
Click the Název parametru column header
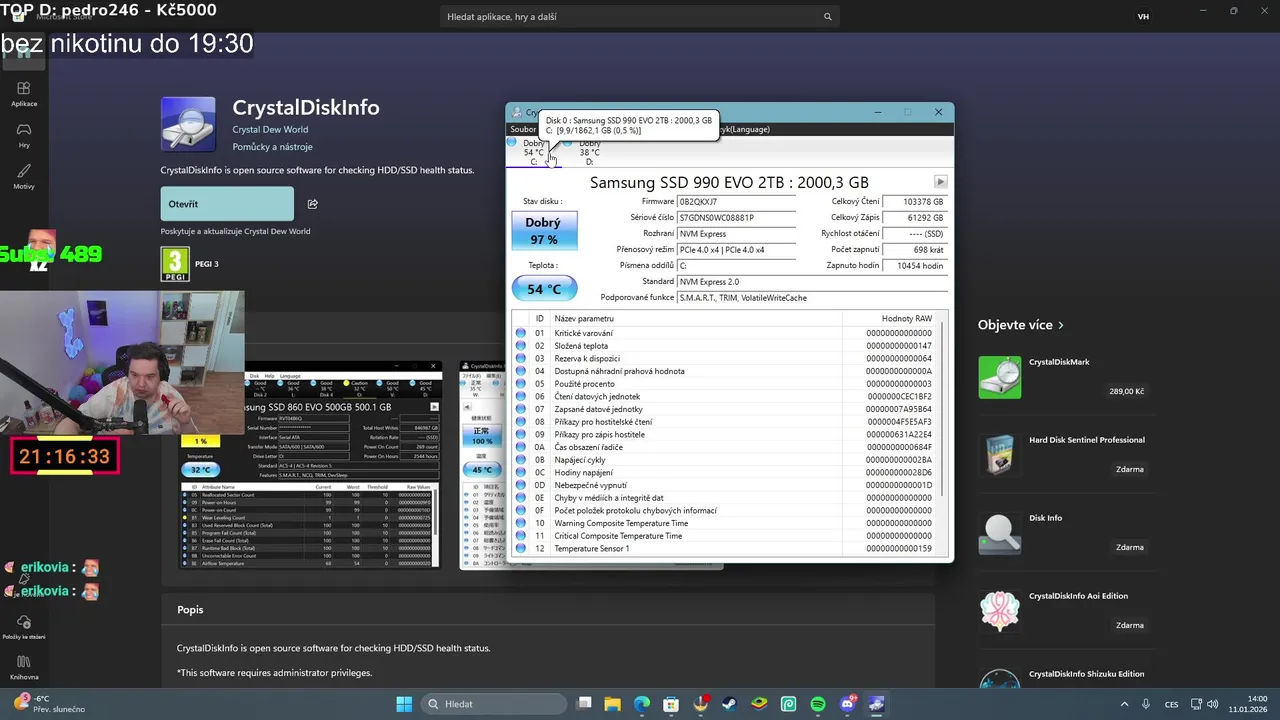coord(697,318)
